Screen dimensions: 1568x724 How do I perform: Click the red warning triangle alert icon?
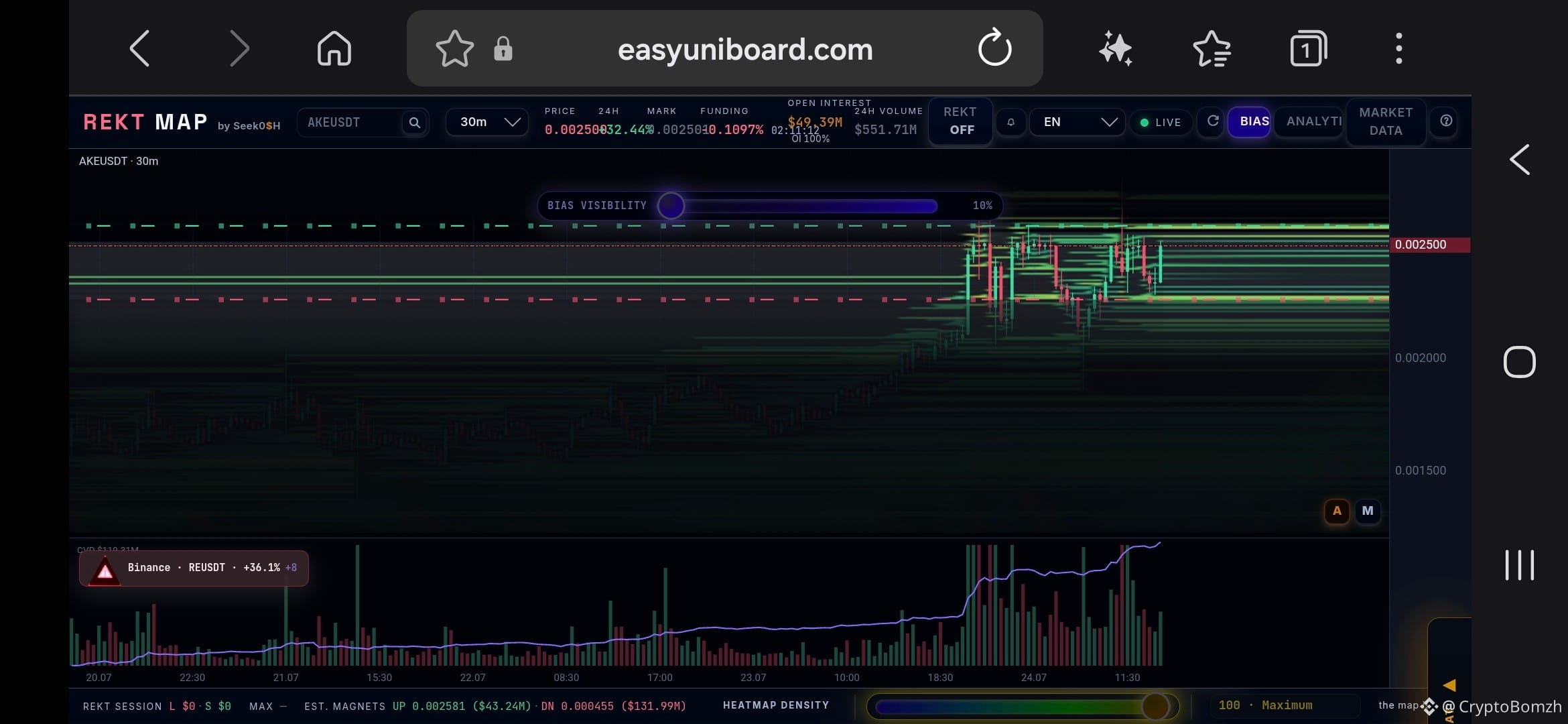pos(105,570)
